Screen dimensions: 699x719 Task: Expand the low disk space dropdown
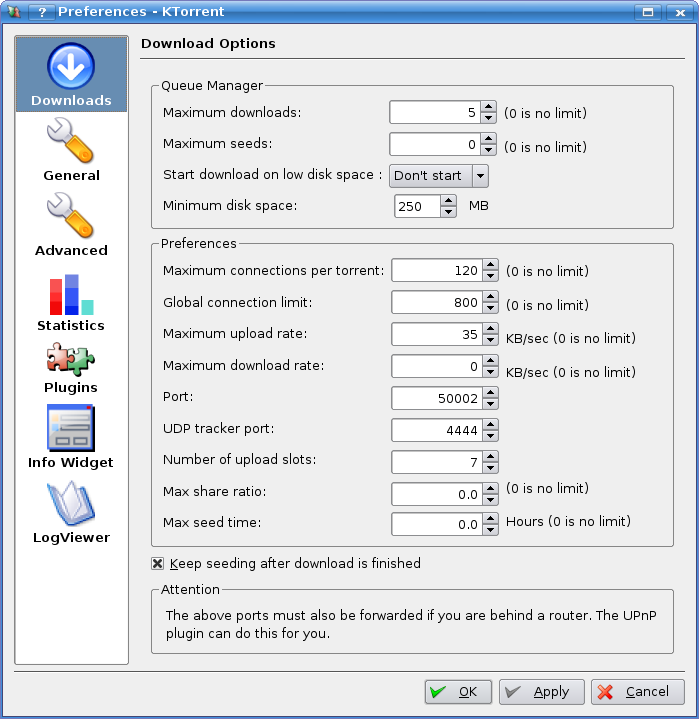pyautogui.click(x=479, y=176)
